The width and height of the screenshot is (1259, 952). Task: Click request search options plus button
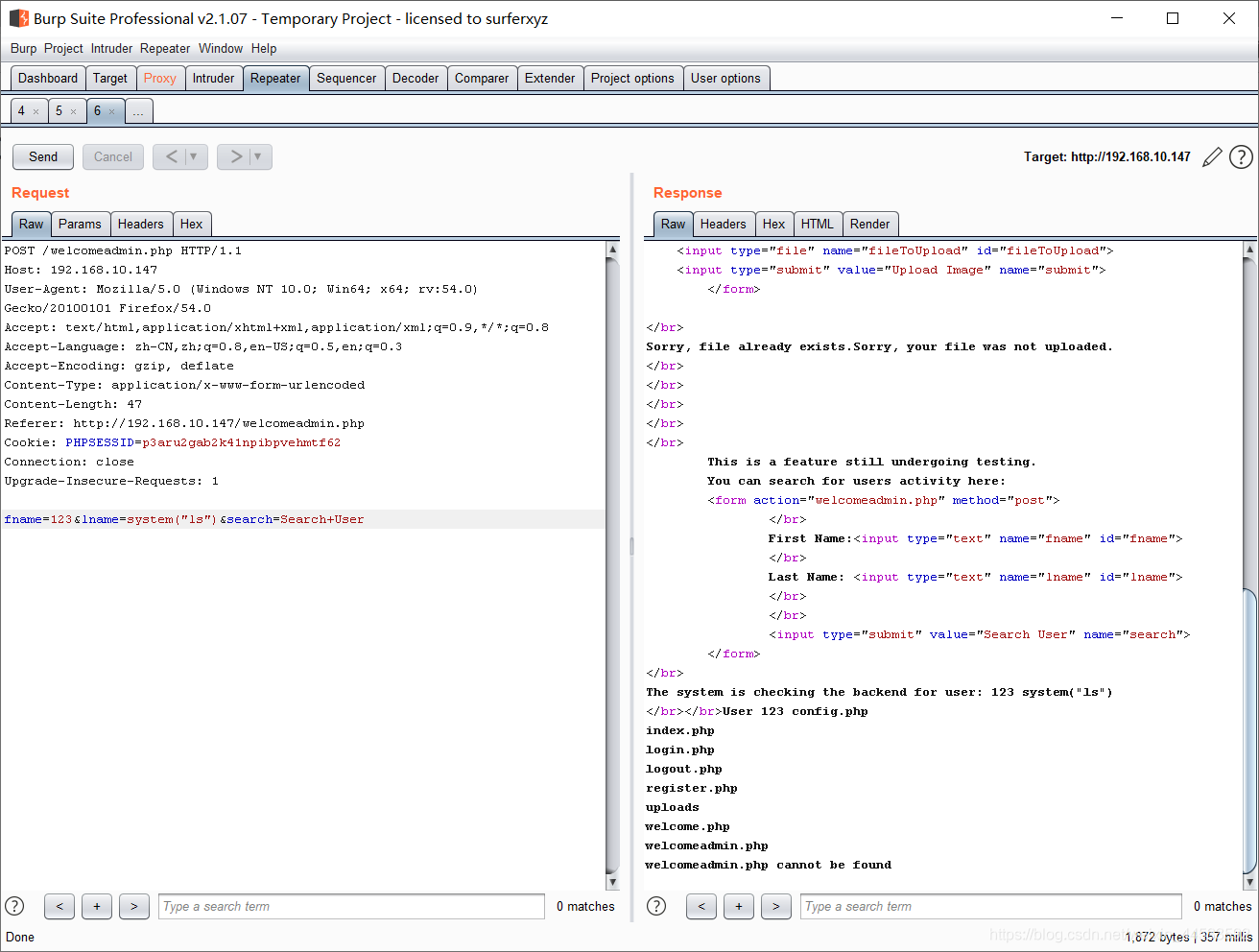coord(97,906)
